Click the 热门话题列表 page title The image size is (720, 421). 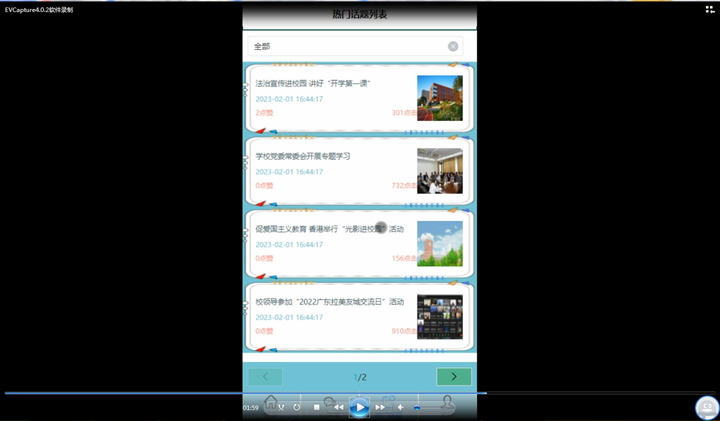pos(360,14)
